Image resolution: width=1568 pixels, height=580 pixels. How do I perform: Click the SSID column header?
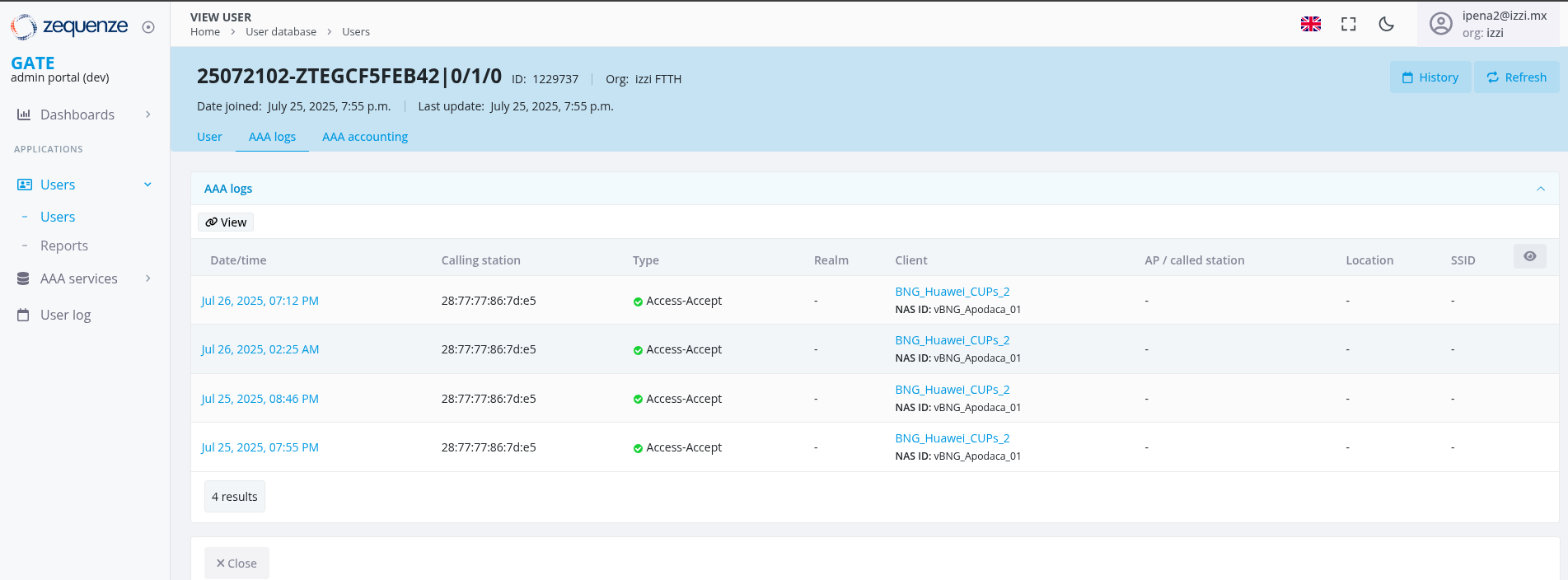click(x=1463, y=260)
